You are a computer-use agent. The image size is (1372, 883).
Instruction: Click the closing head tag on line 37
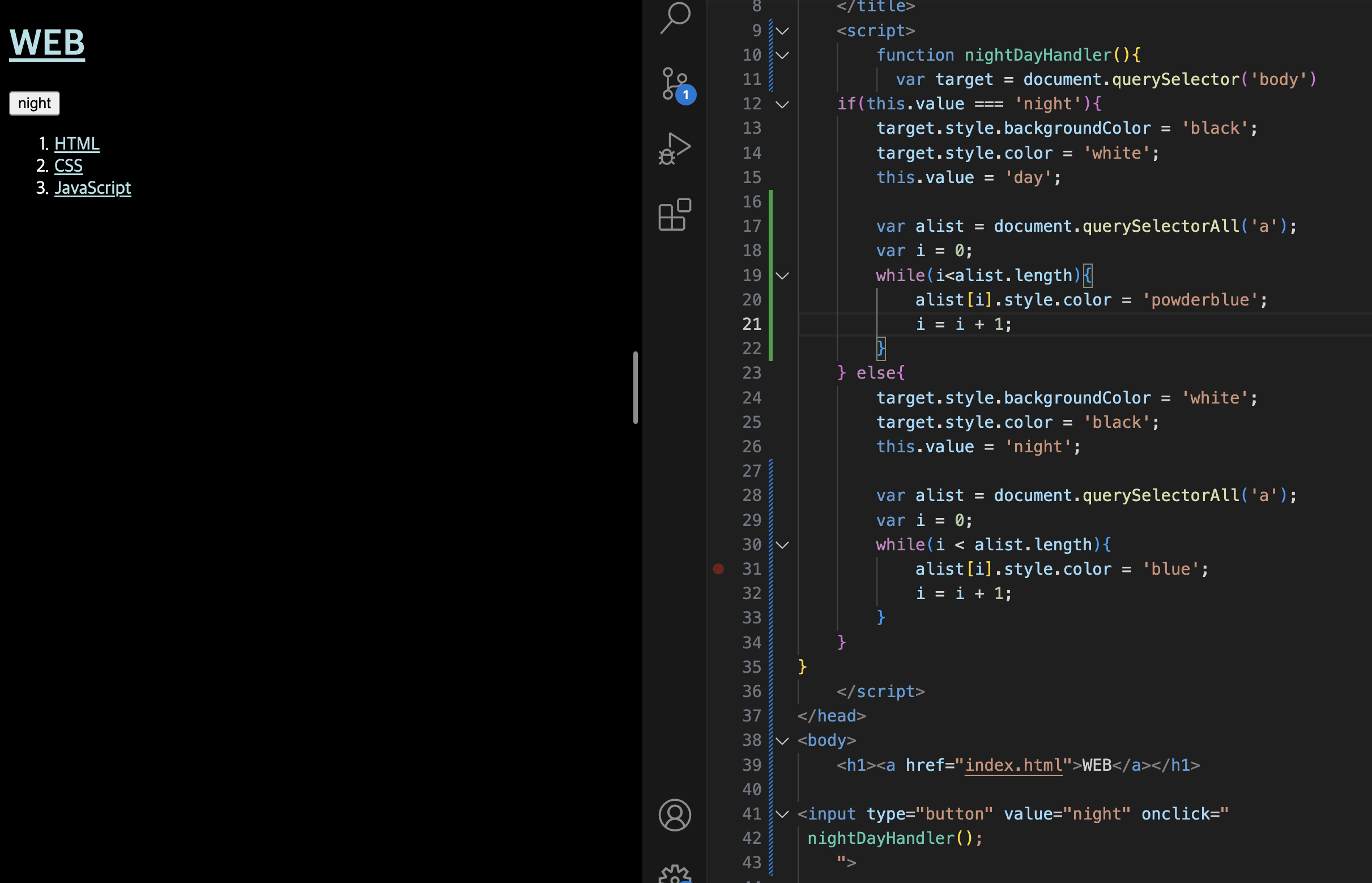[x=832, y=716]
